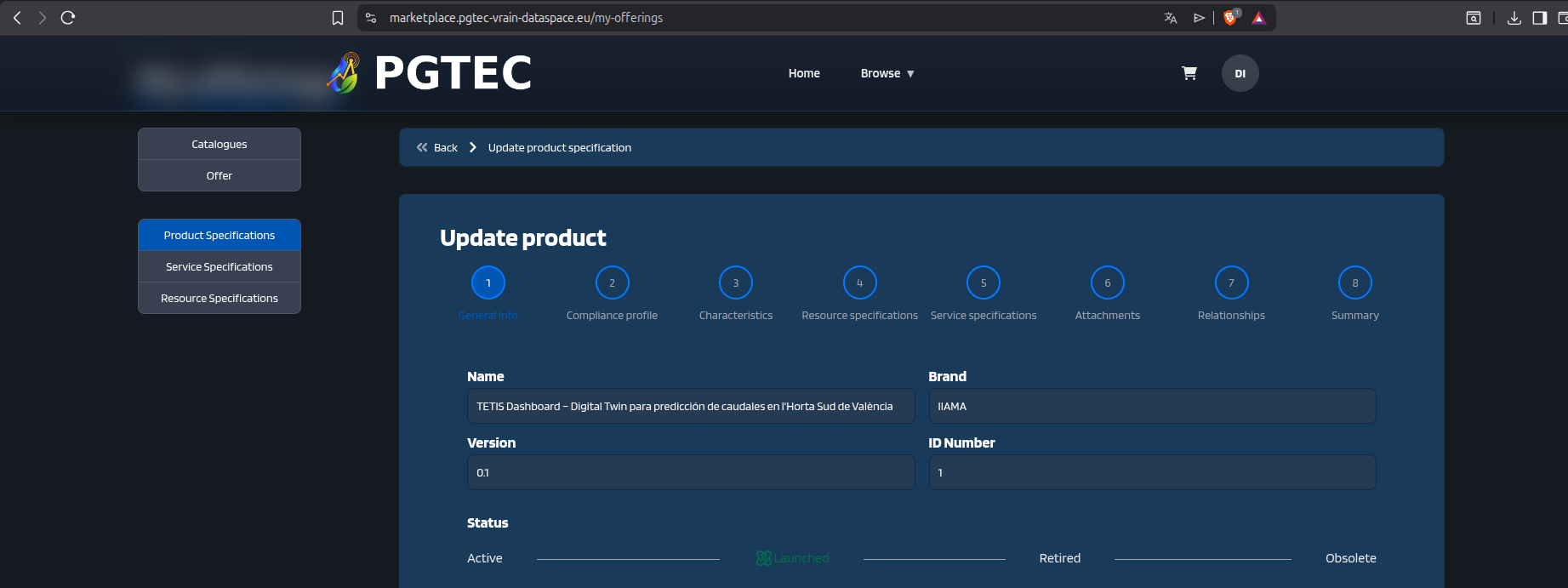Go to step 7 Relationships
The width and height of the screenshot is (1568, 588).
point(1231,283)
